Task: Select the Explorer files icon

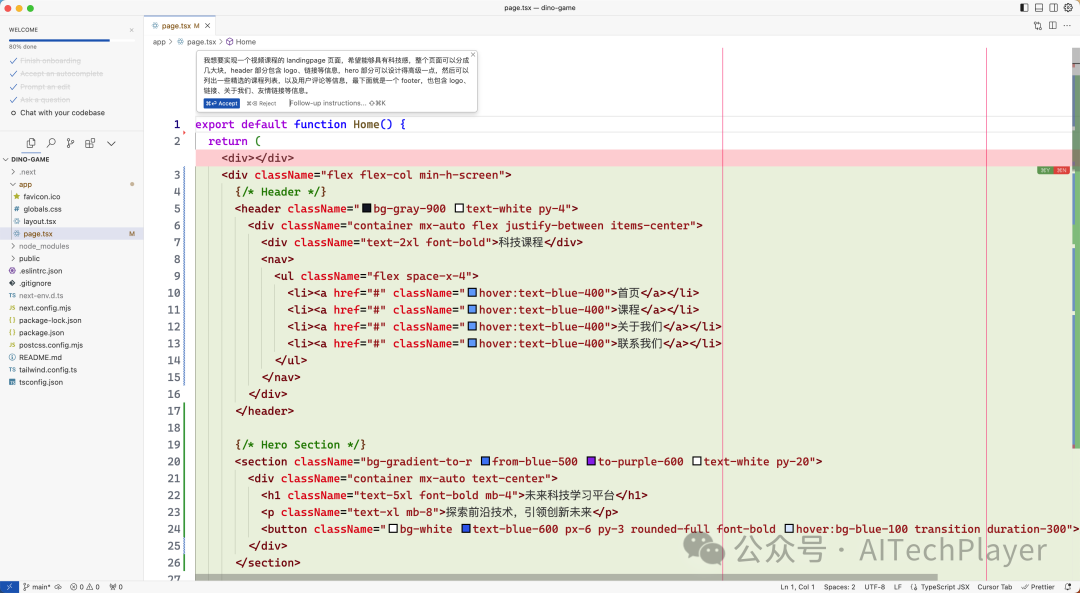Action: click(x=31, y=143)
